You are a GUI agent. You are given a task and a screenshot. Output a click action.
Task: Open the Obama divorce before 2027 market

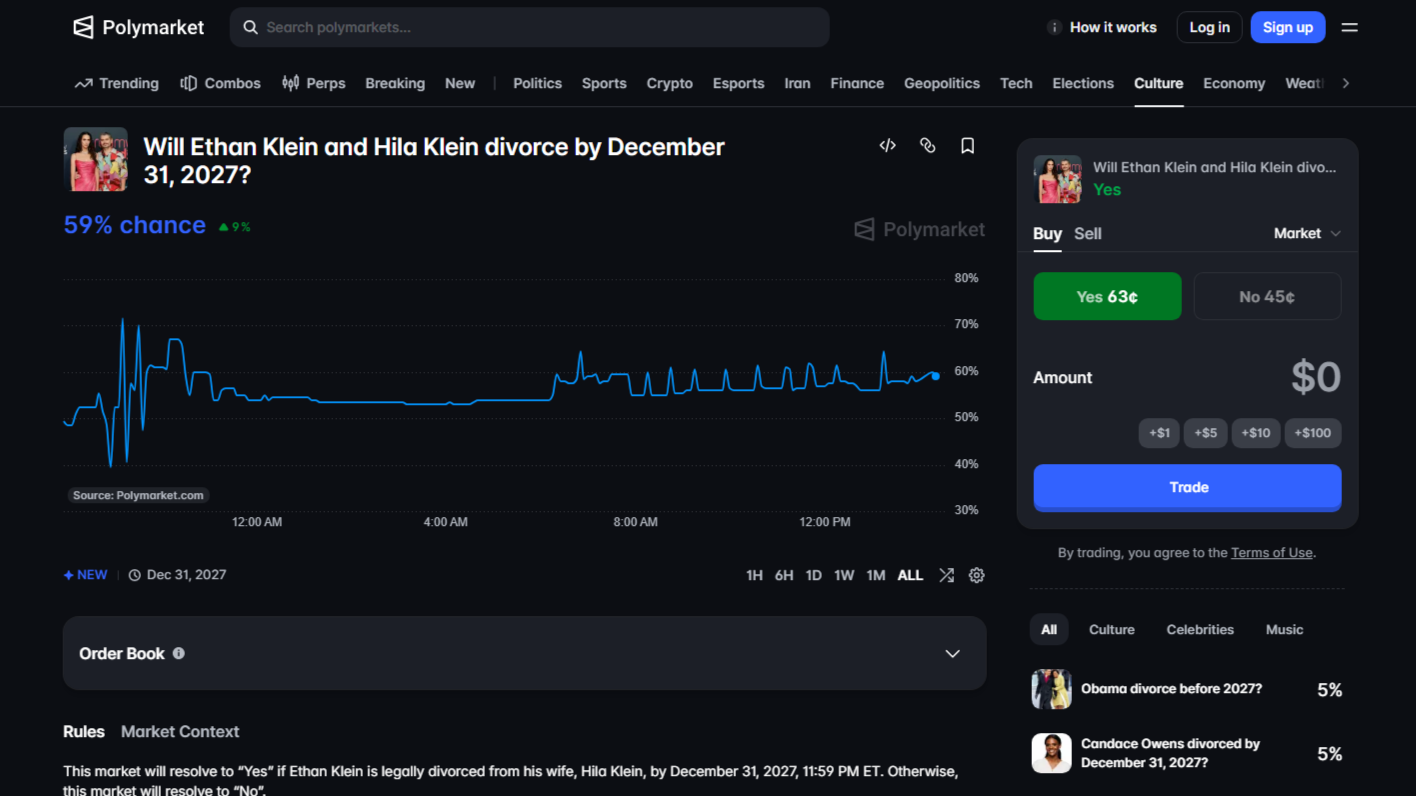1187,689
